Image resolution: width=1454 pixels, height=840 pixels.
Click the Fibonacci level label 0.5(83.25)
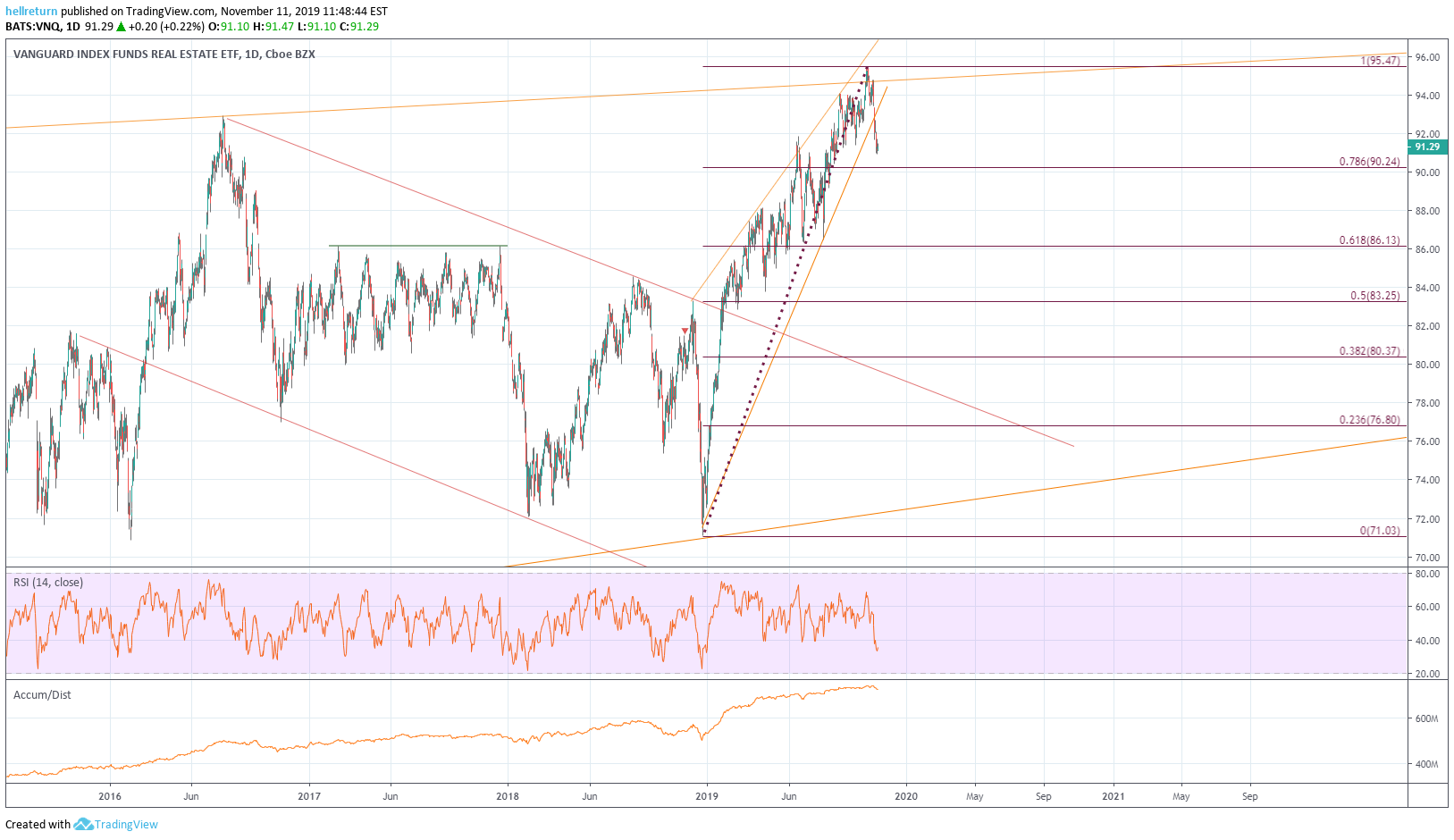click(x=1375, y=296)
